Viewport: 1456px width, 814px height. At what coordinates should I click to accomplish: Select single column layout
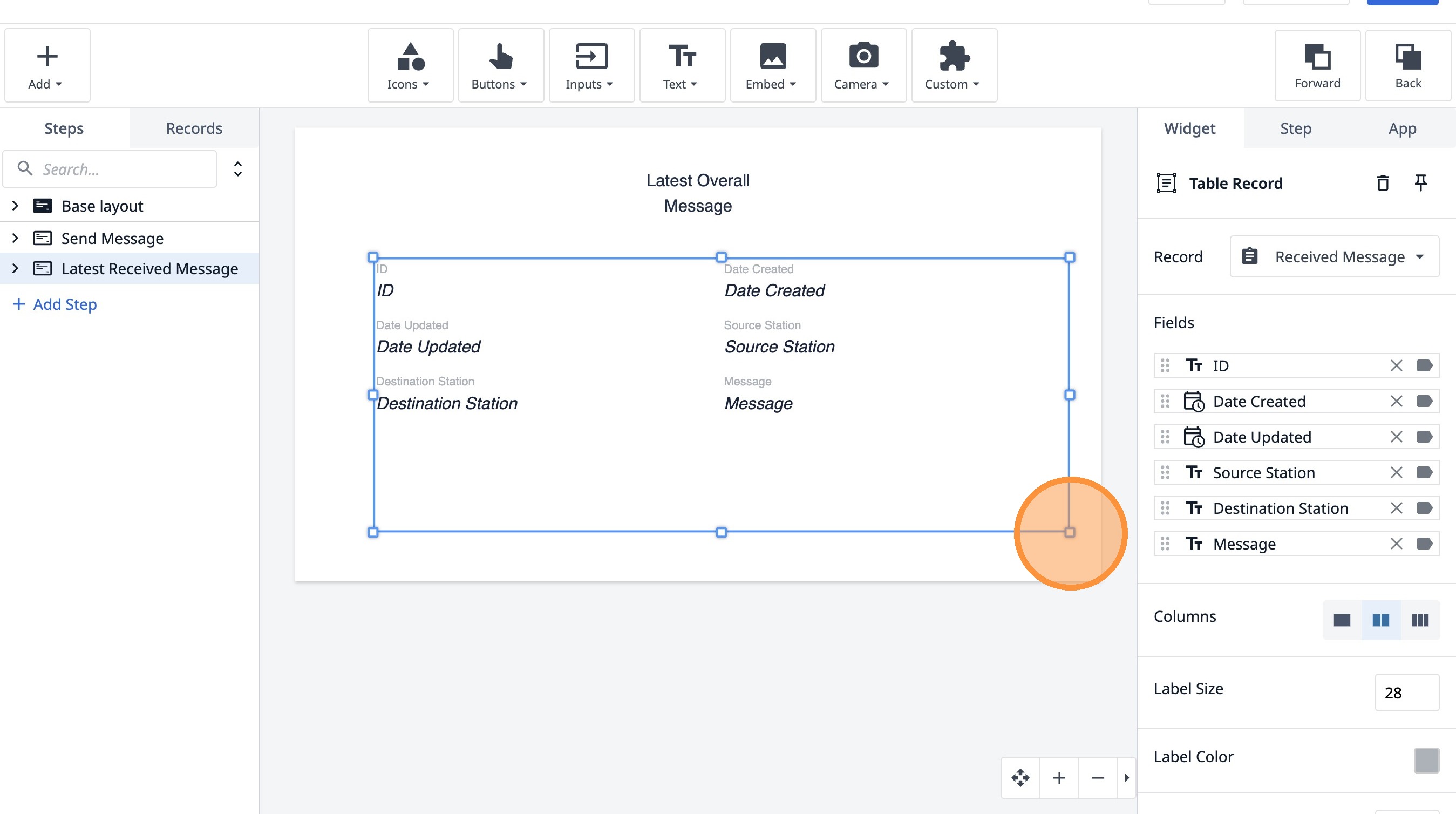click(1342, 620)
